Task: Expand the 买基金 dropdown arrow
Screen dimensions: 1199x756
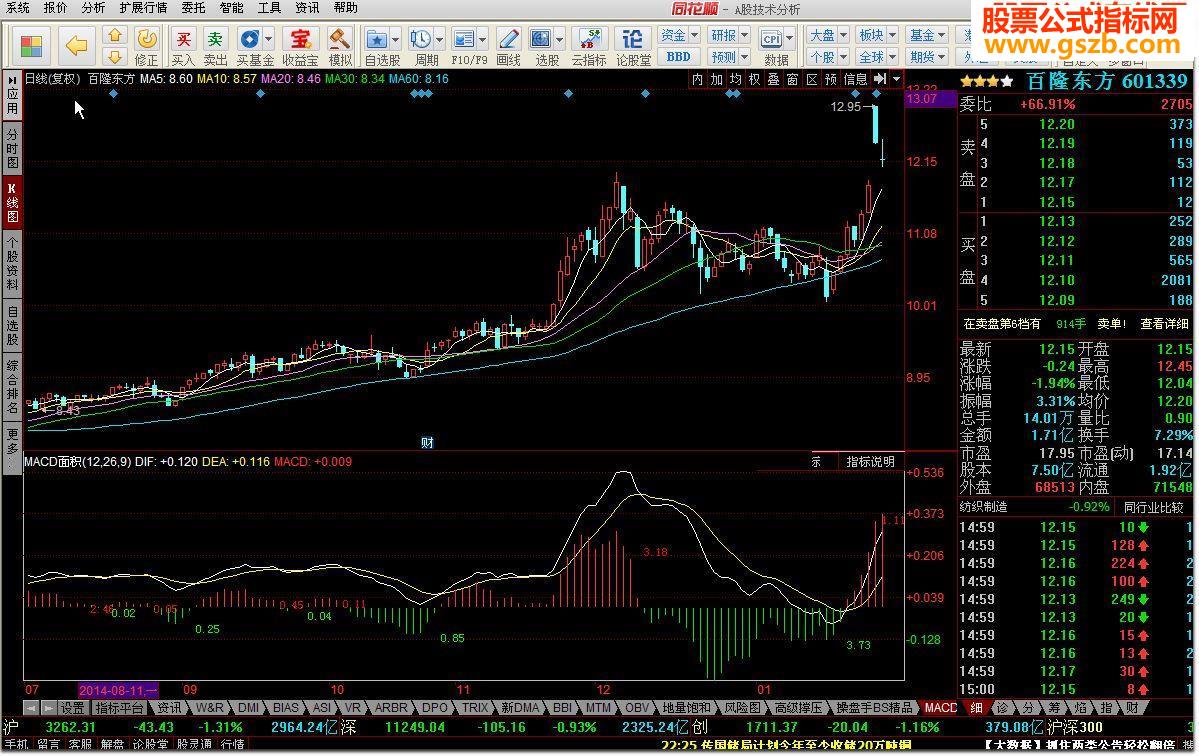Action: pyautogui.click(x=268, y=38)
